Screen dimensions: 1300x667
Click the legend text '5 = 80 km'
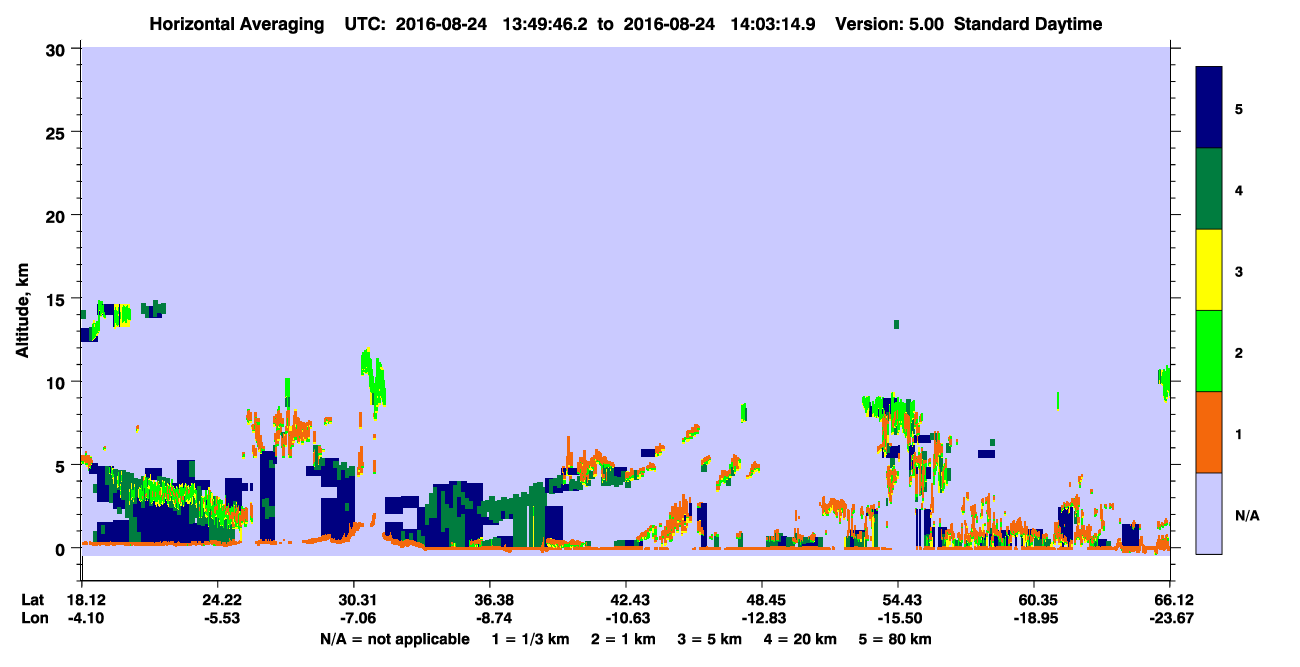894,639
